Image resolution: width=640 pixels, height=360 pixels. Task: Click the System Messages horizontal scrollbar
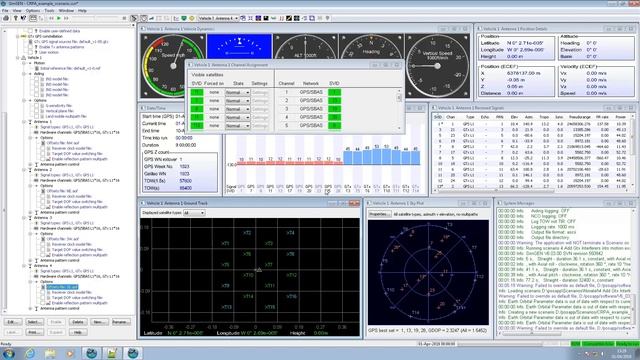point(564,333)
